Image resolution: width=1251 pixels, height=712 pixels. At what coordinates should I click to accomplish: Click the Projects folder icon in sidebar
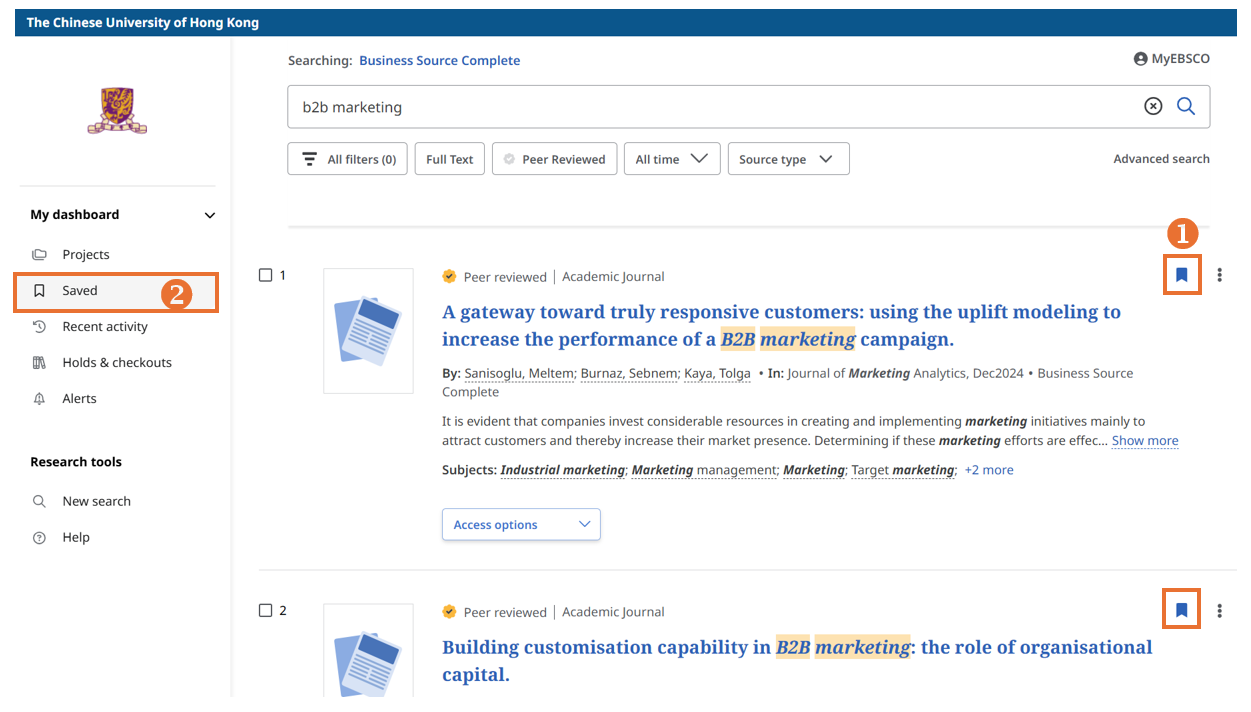click(39, 254)
